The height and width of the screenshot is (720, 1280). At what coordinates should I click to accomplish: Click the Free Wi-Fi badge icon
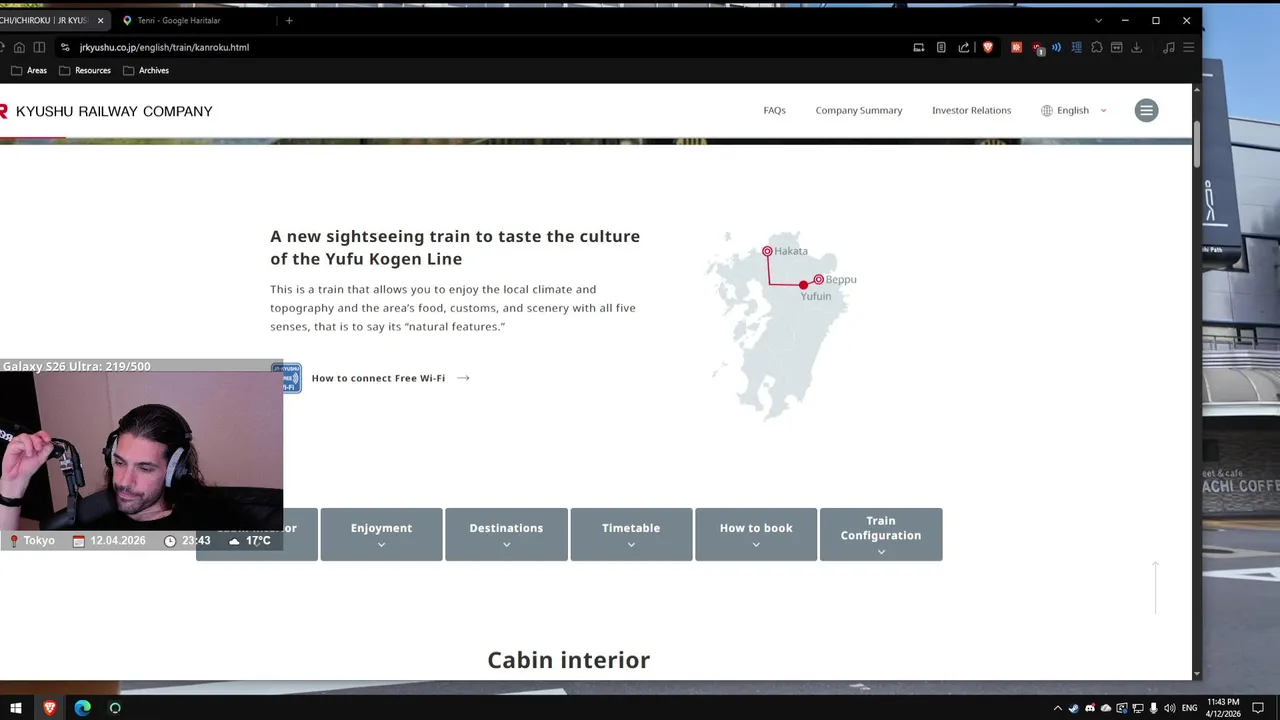tap(286, 378)
